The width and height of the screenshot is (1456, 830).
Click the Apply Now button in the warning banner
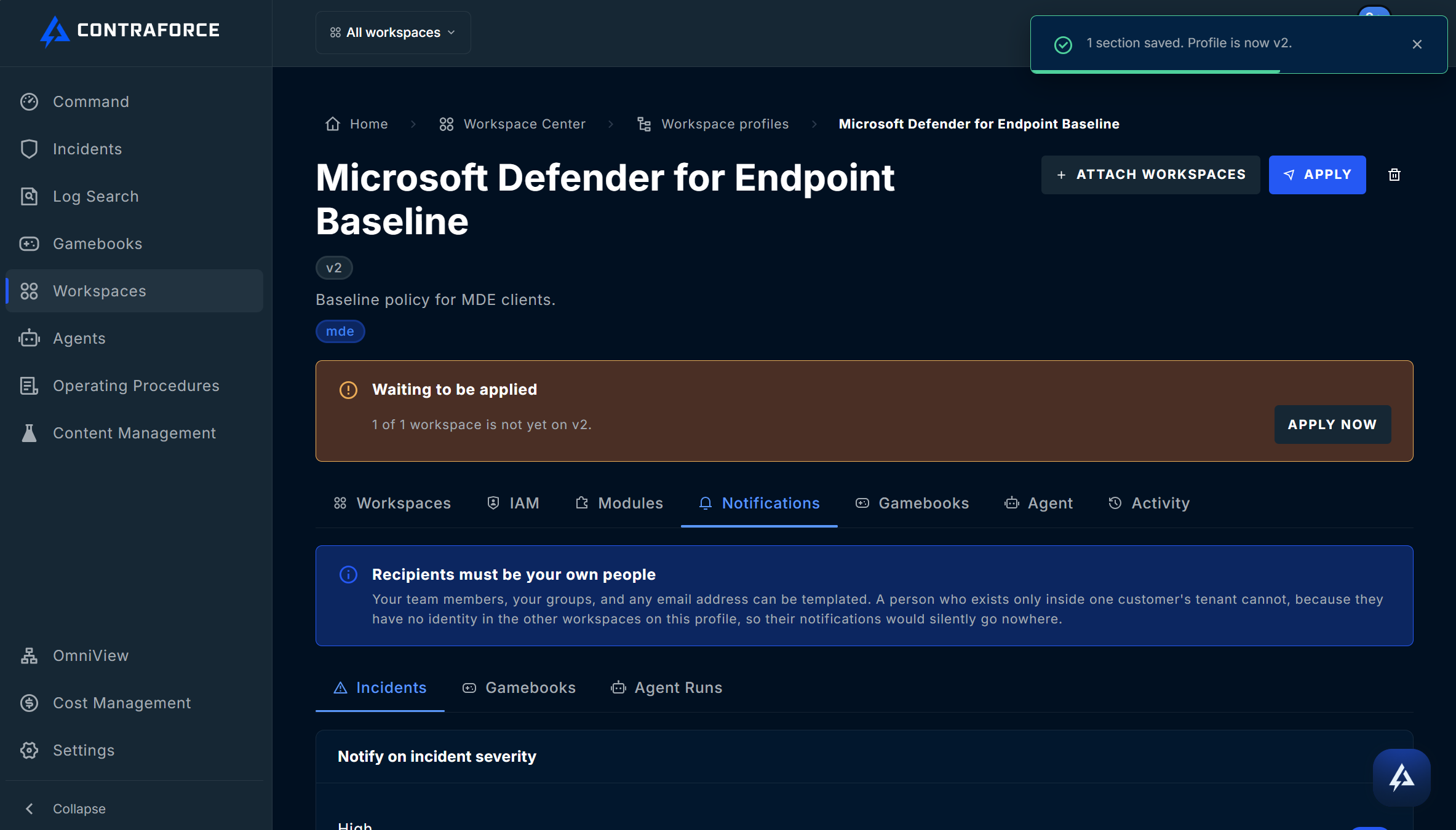coord(1332,424)
